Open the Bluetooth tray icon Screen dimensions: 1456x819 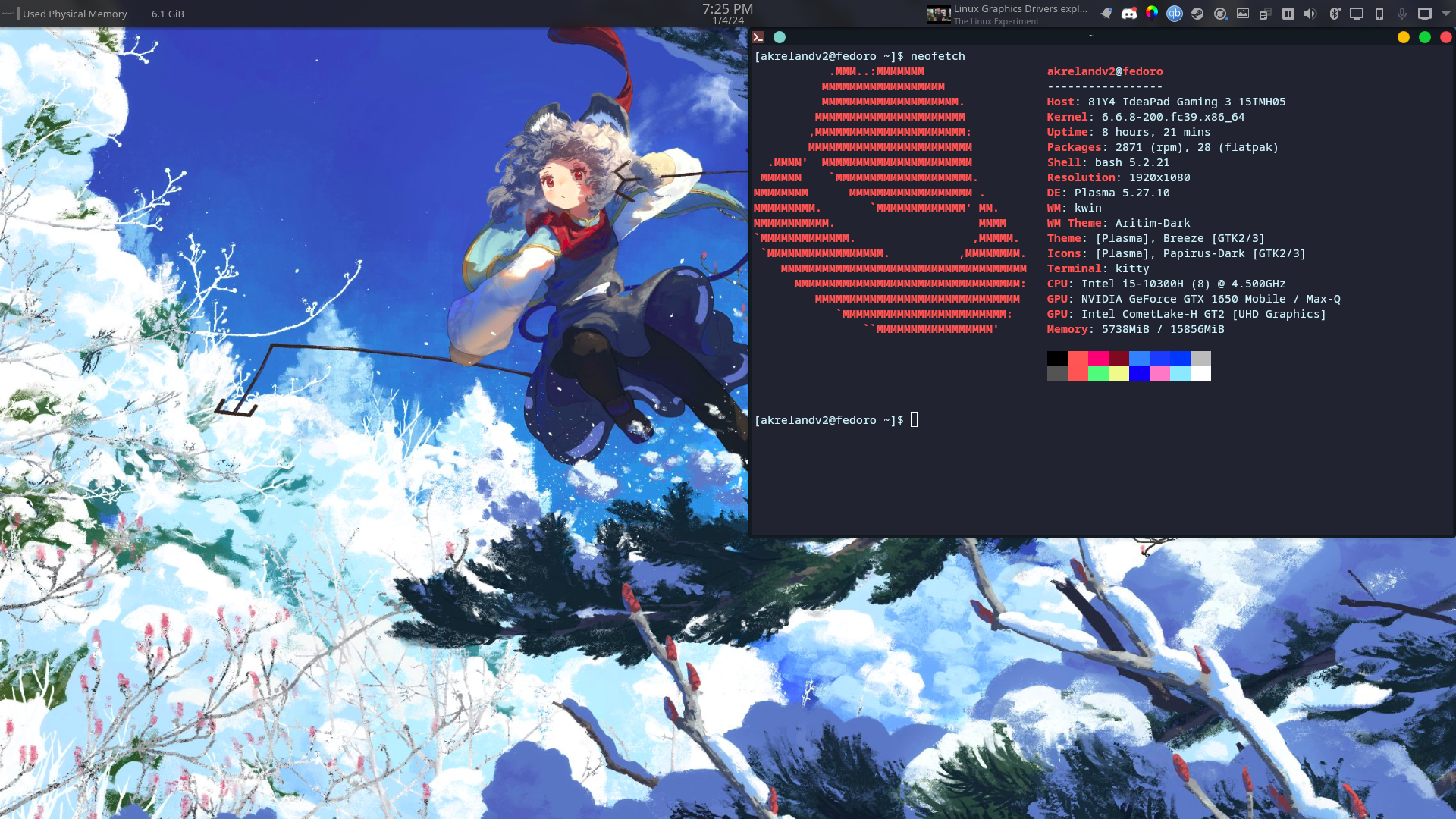click(1335, 14)
